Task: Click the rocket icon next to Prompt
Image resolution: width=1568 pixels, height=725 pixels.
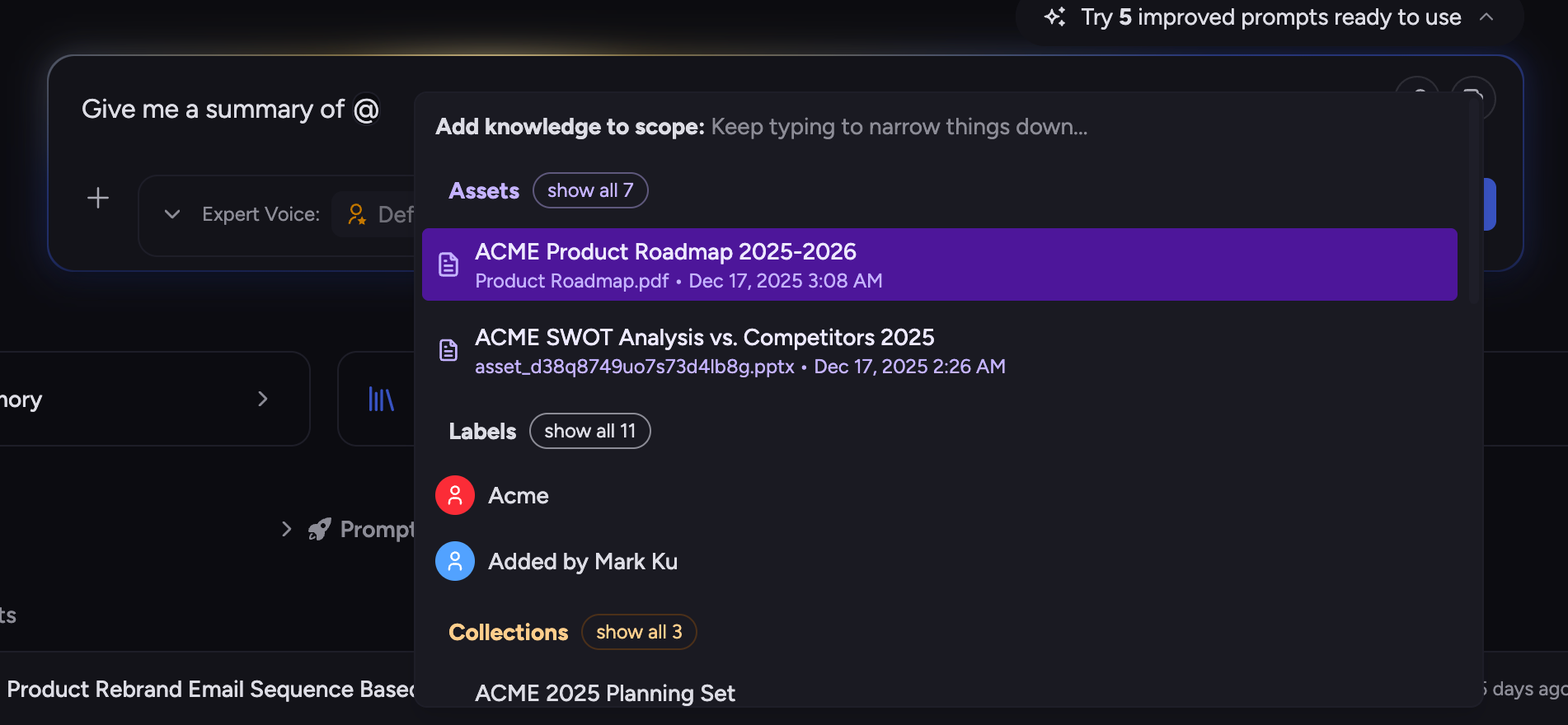Action: pos(320,529)
